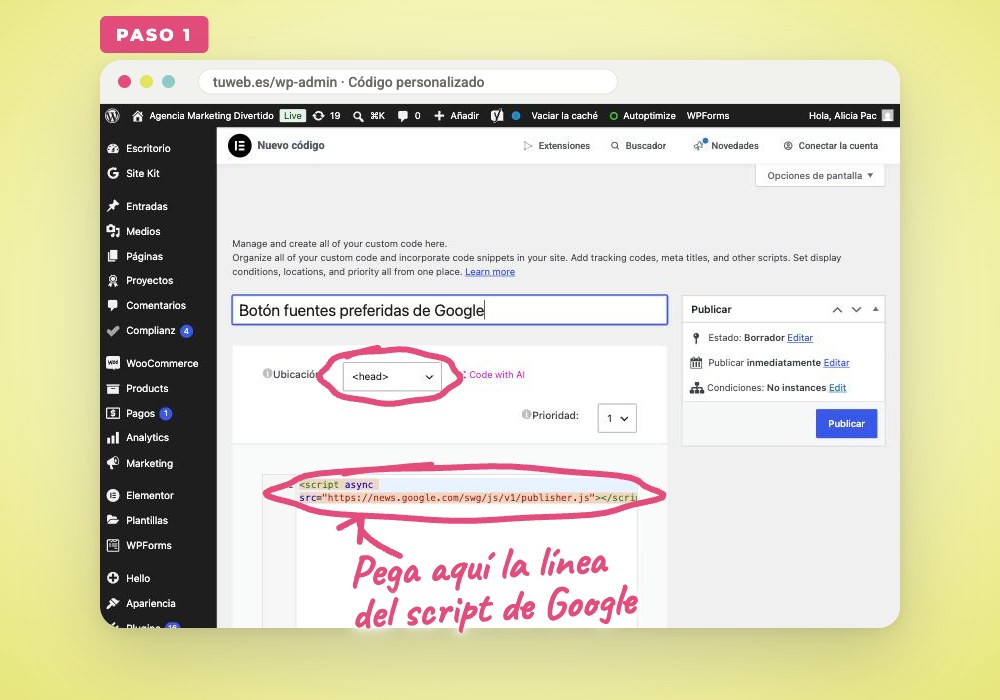Open Buscador in Elementor top bar

tap(638, 146)
